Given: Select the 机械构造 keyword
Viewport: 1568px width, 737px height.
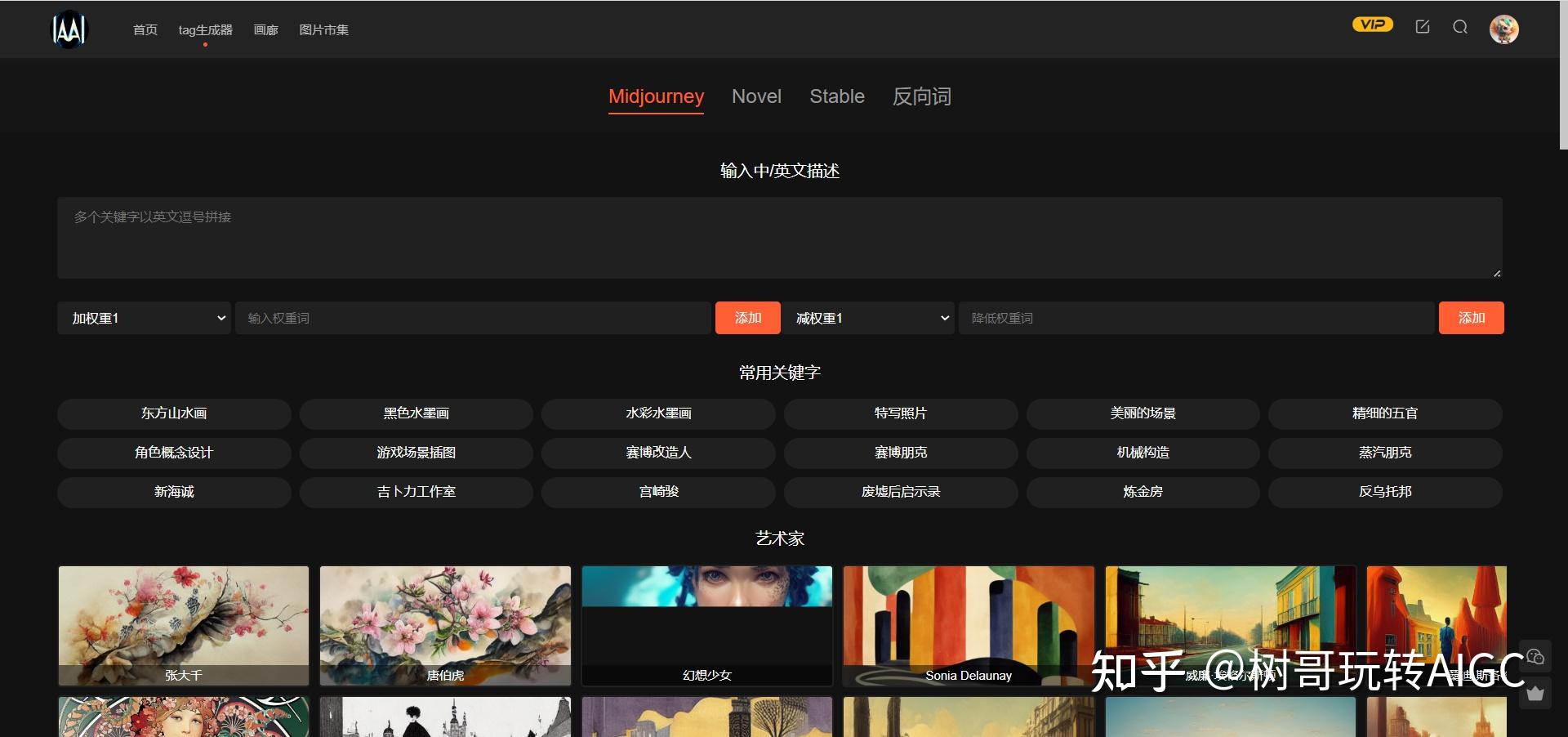Looking at the screenshot, I should [x=1143, y=453].
